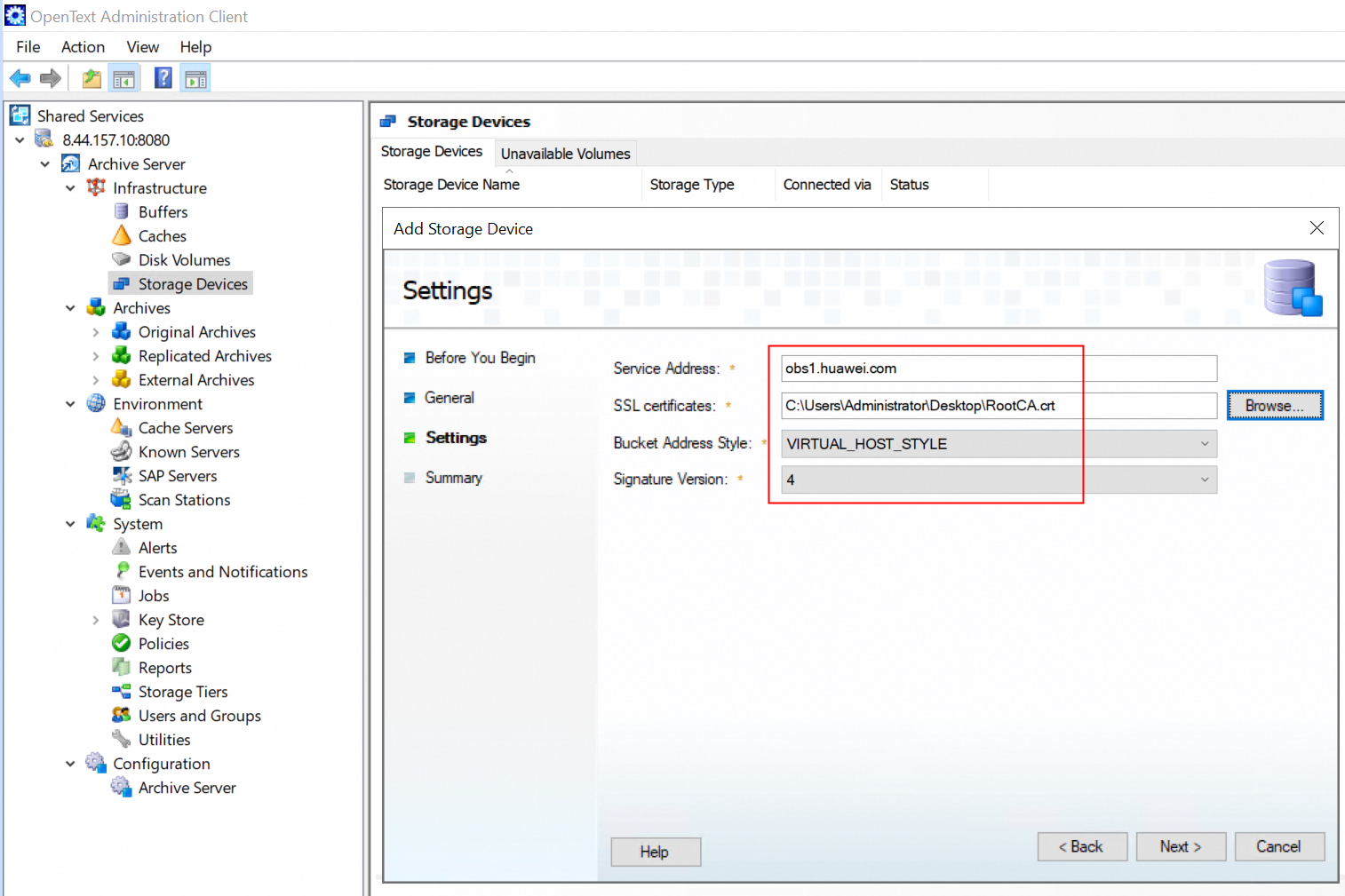This screenshot has height=896, width=1345.
Task: Open the File menu
Action: pyautogui.click(x=28, y=47)
